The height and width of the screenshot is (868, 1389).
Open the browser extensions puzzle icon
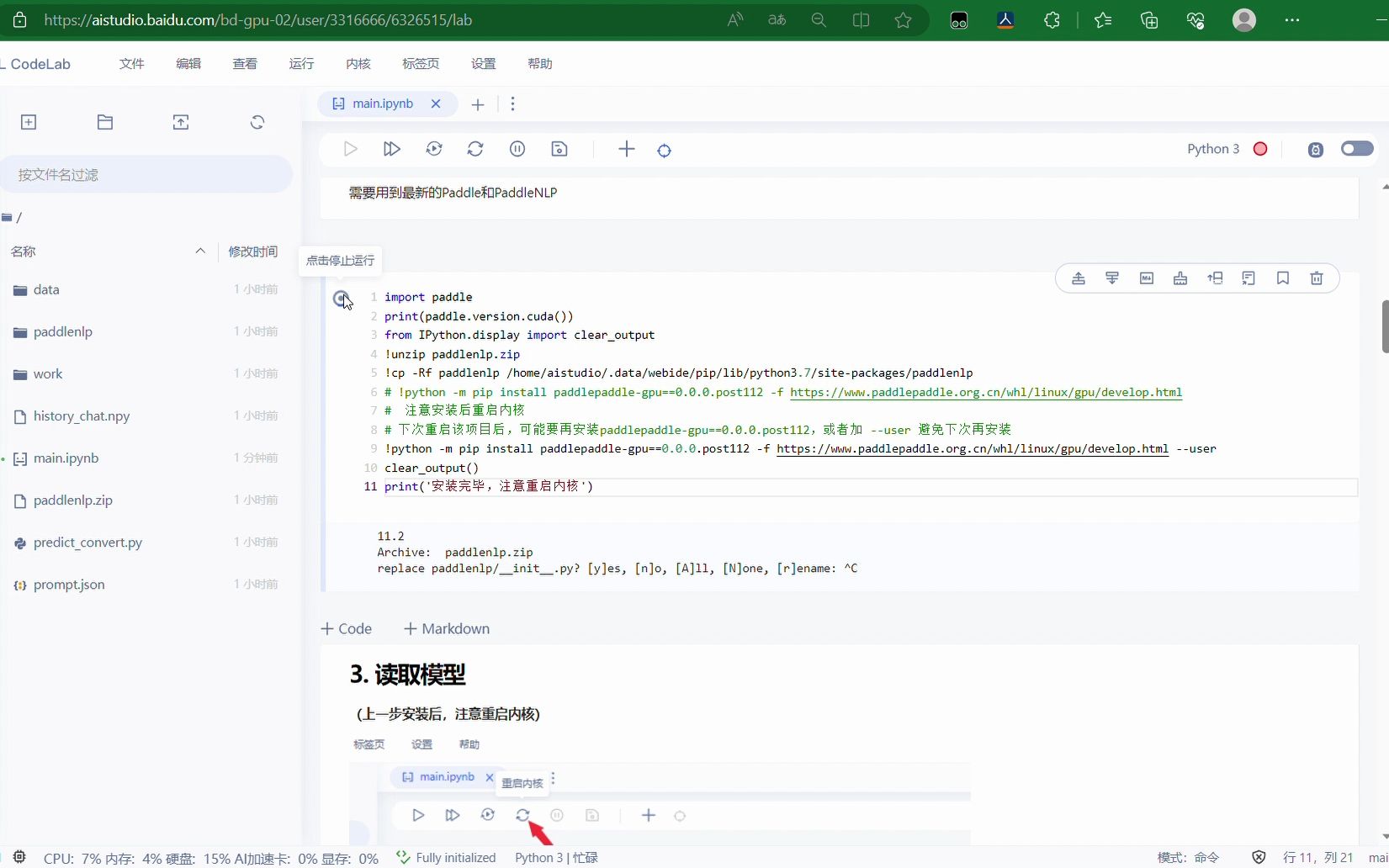(1052, 20)
